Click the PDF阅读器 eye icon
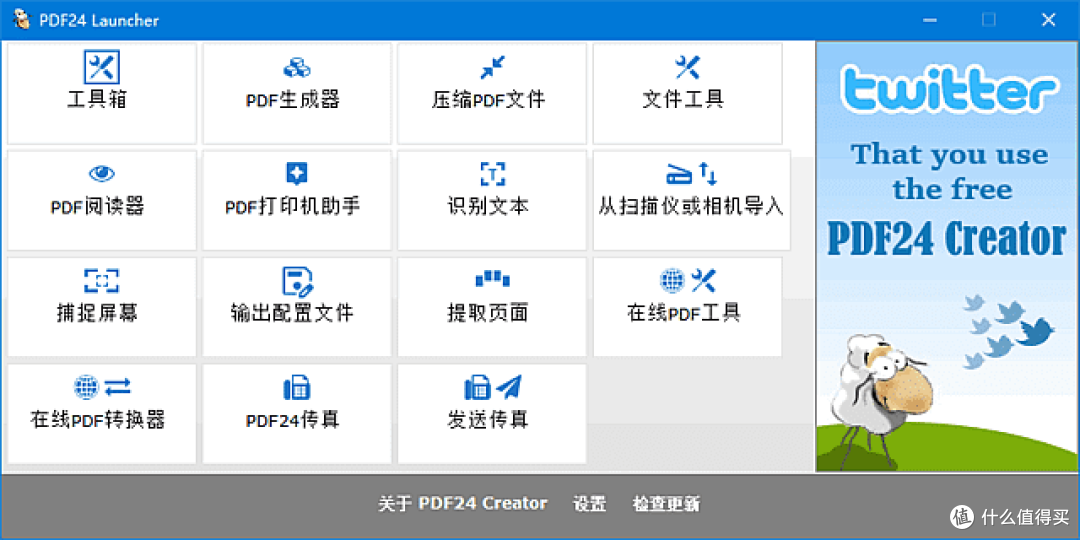This screenshot has height=540, width=1080. [102, 174]
